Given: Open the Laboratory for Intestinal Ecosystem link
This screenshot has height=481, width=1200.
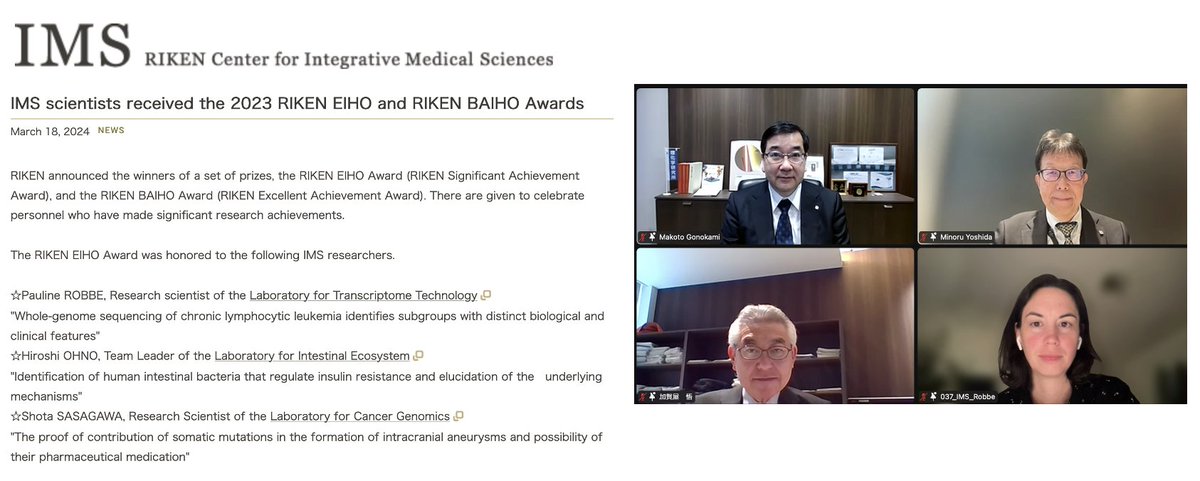Looking at the screenshot, I should pyautogui.click(x=312, y=355).
